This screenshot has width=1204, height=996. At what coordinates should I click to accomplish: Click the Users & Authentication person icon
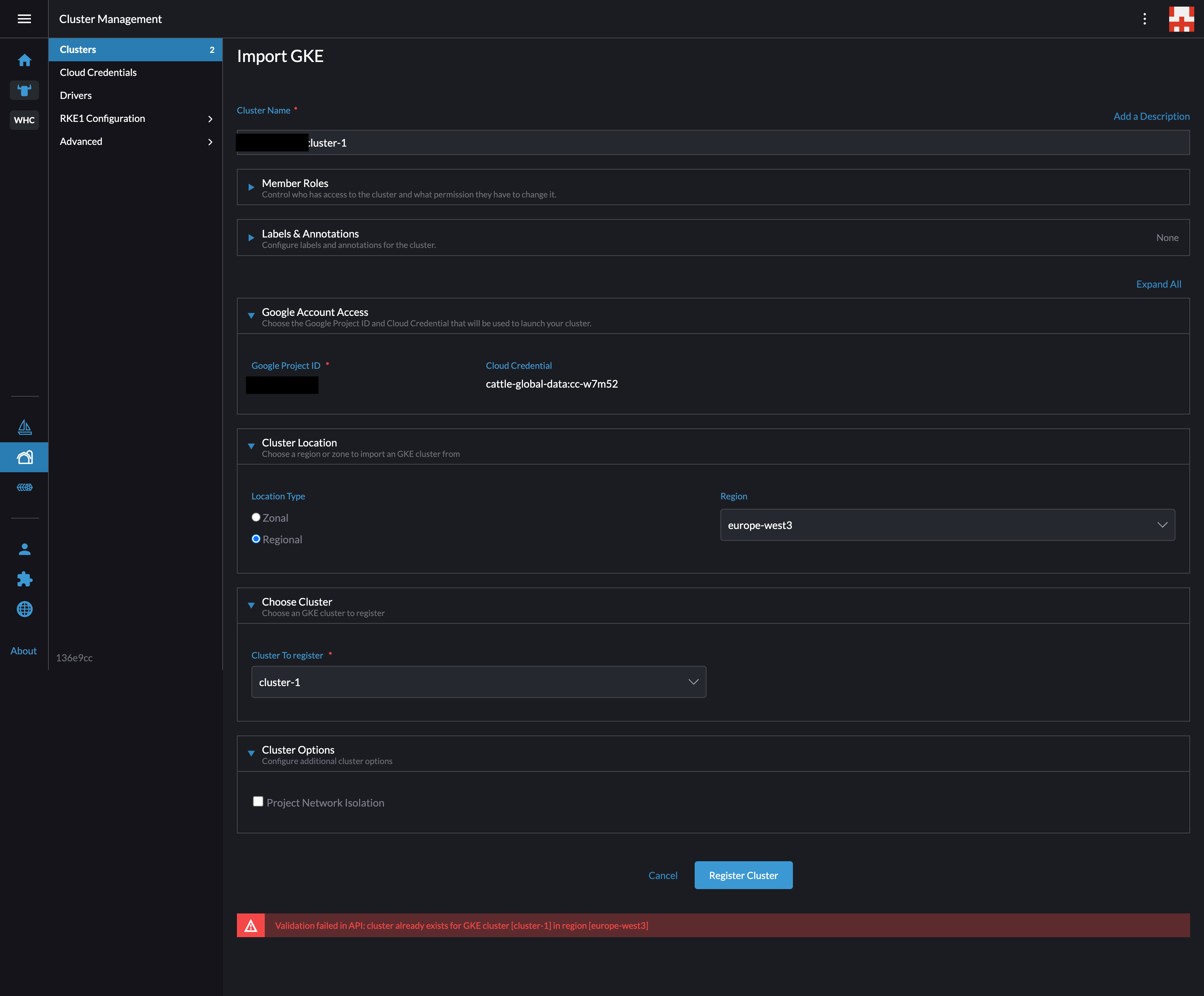coord(24,549)
